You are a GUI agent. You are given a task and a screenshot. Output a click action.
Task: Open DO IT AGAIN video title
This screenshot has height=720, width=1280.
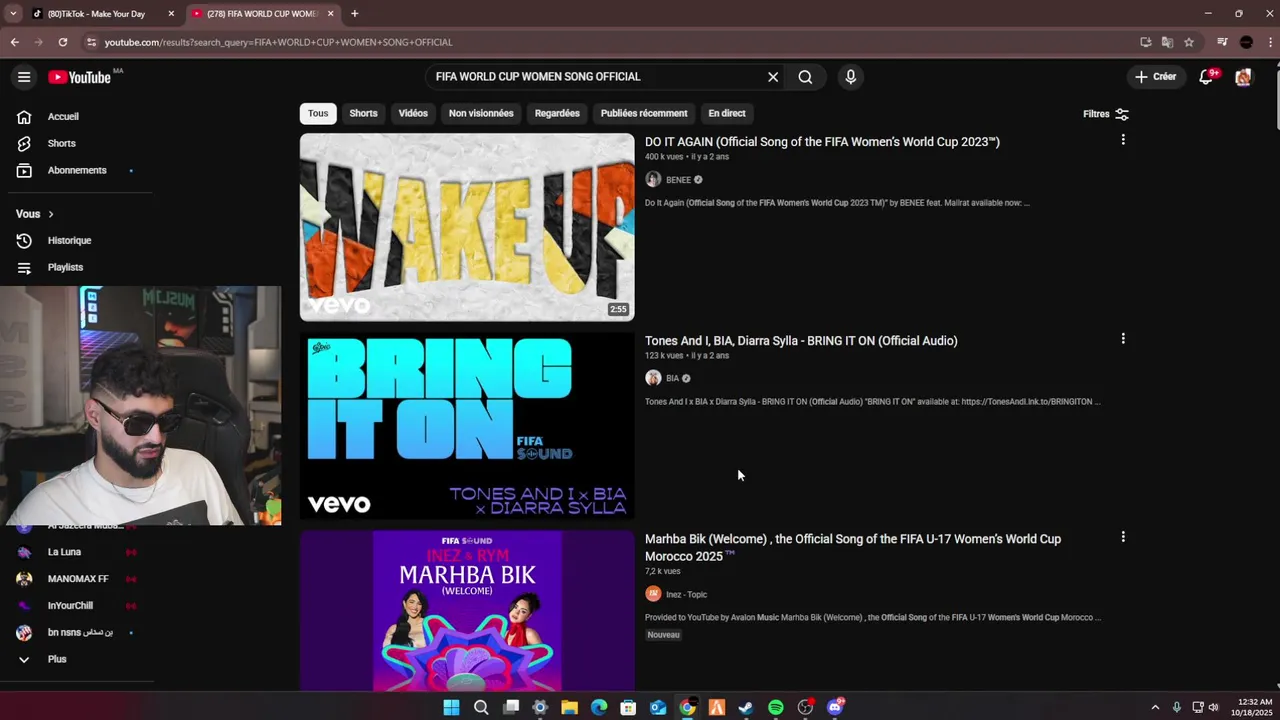tap(822, 142)
